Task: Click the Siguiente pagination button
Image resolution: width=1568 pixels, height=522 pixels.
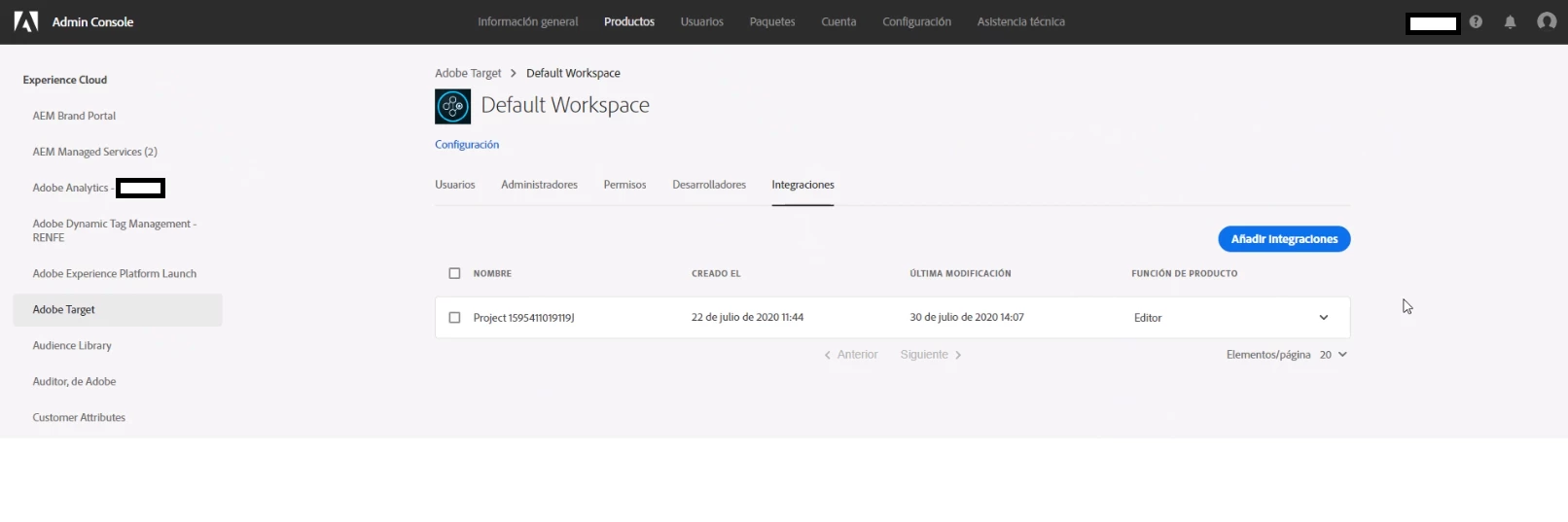Action: 931,355
